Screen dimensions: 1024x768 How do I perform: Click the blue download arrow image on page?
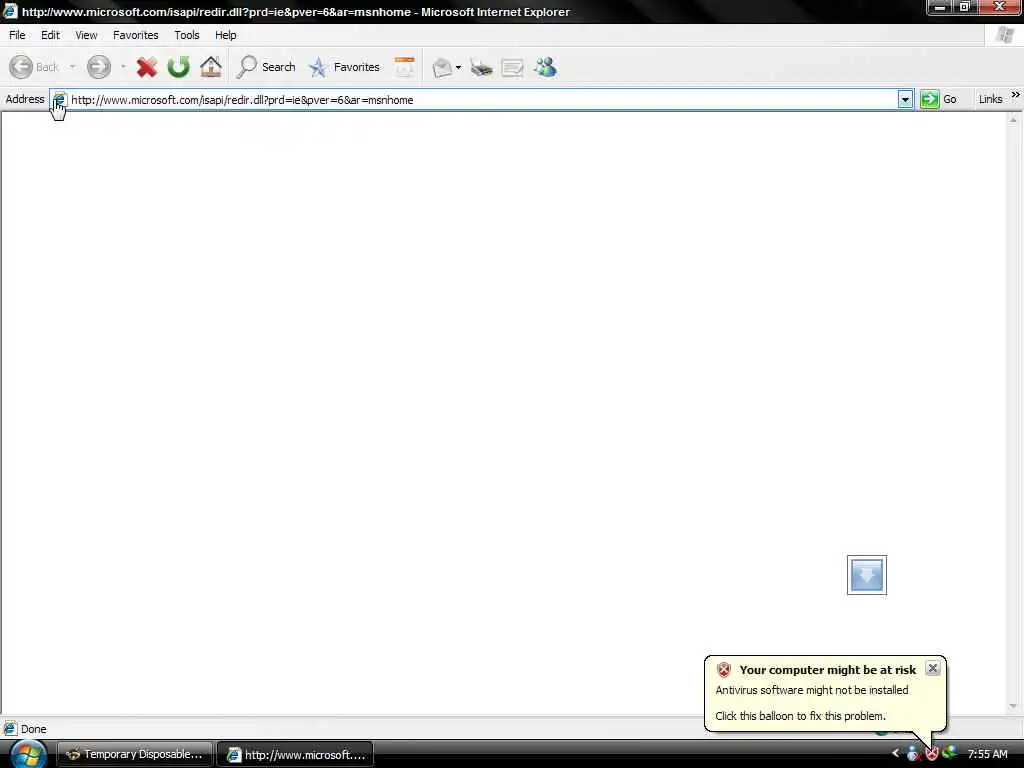point(867,575)
